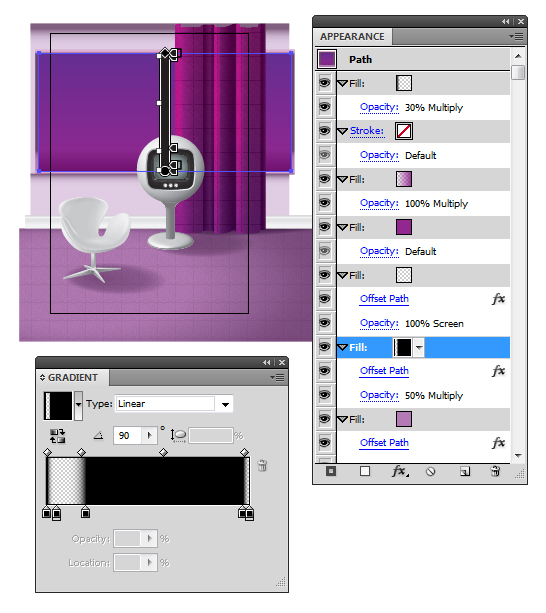Click pink-to-white gradient Fill swatch
546x613 pixels.
(x=404, y=179)
